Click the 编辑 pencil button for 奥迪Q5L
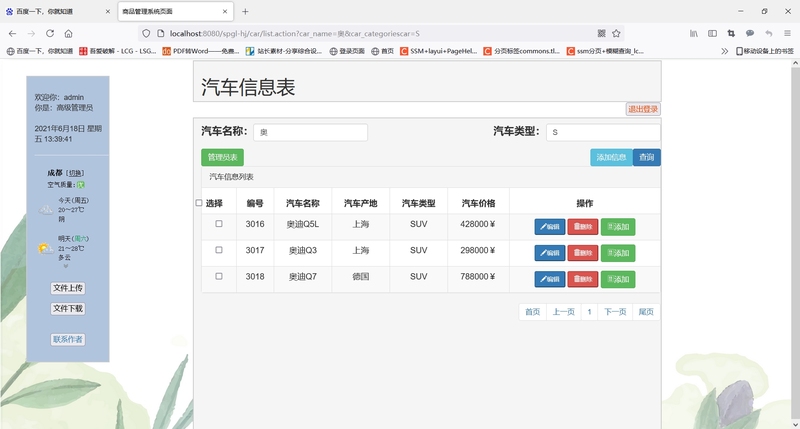Screen dimensions: 800x429 click(550, 227)
